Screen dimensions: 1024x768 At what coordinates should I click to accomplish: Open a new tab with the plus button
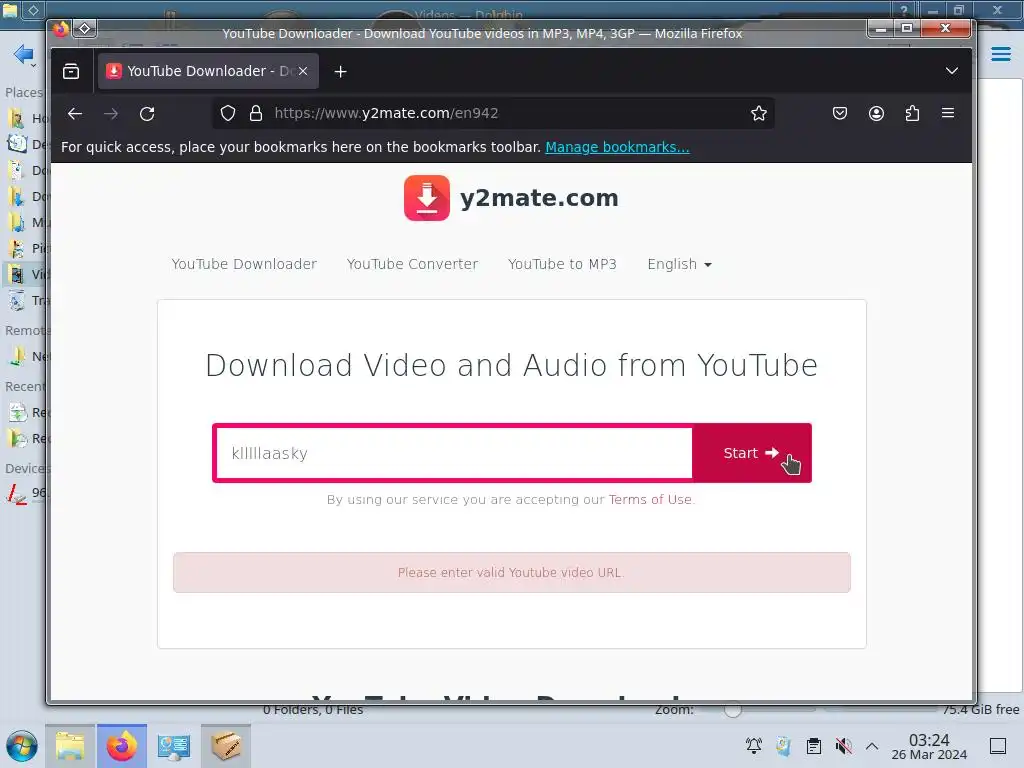click(340, 71)
